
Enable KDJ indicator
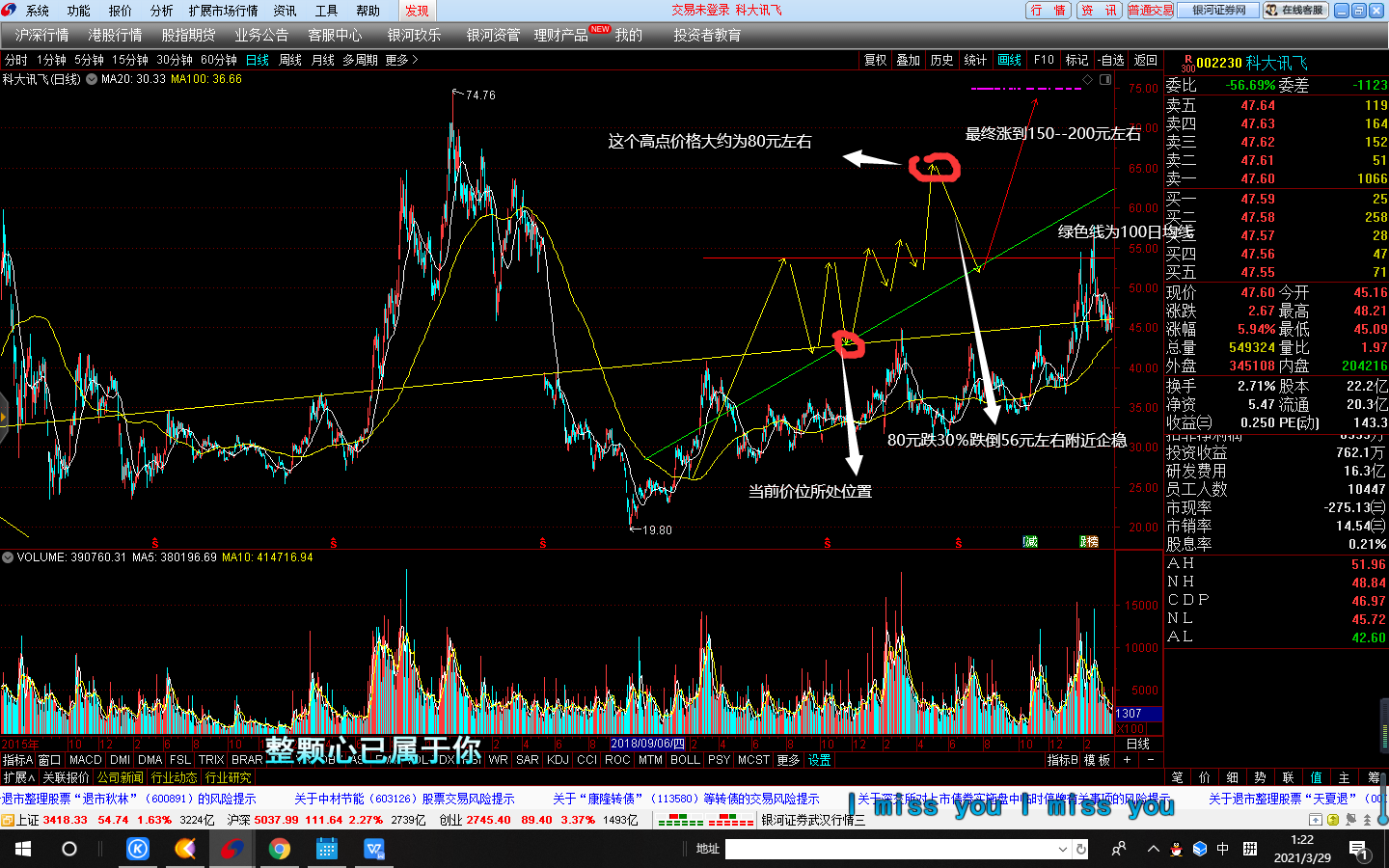558,760
